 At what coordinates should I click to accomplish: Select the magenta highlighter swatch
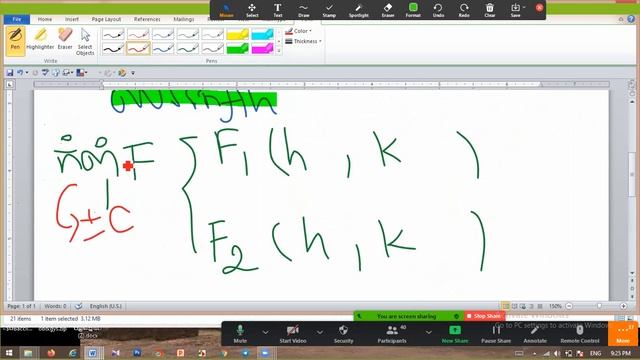pyautogui.click(x=262, y=49)
